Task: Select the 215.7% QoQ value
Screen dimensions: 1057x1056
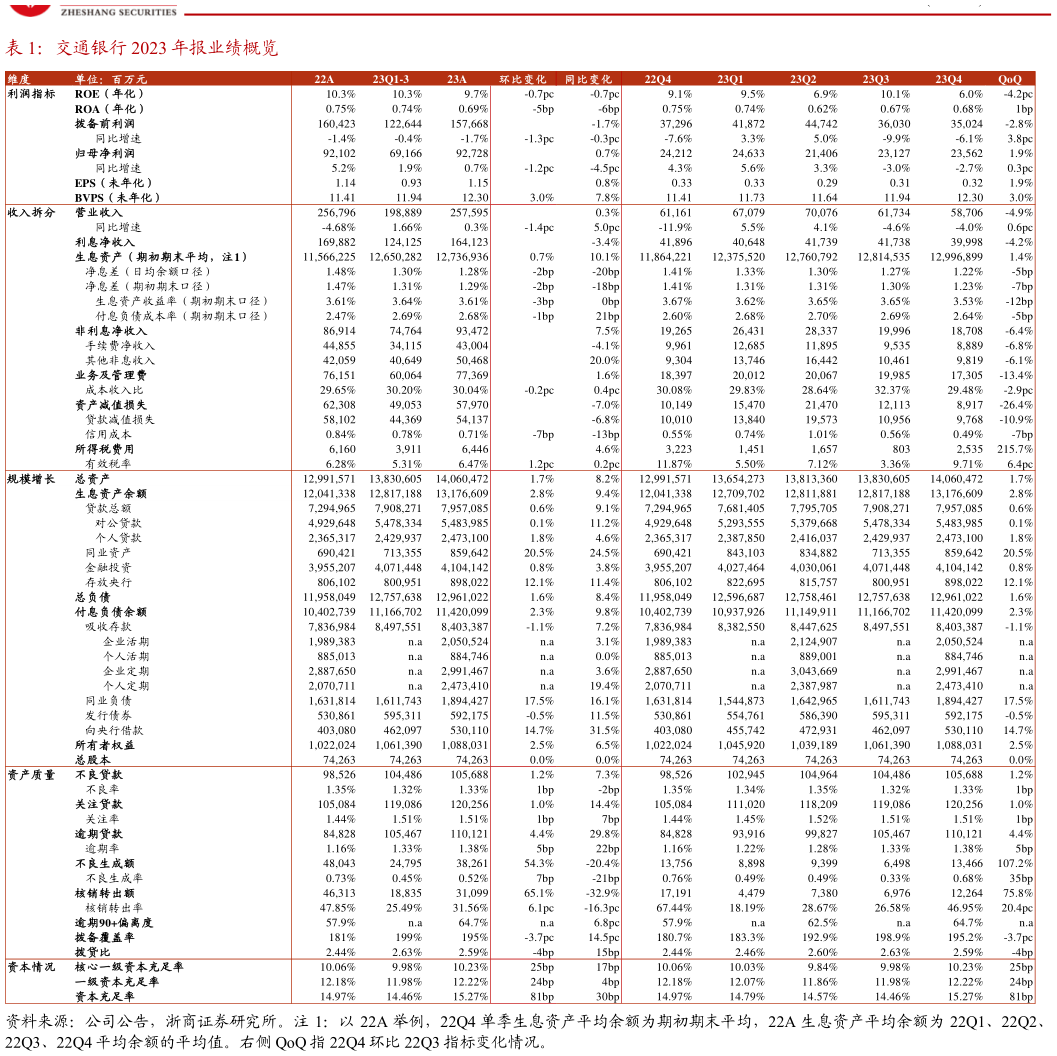Action: (1015, 449)
